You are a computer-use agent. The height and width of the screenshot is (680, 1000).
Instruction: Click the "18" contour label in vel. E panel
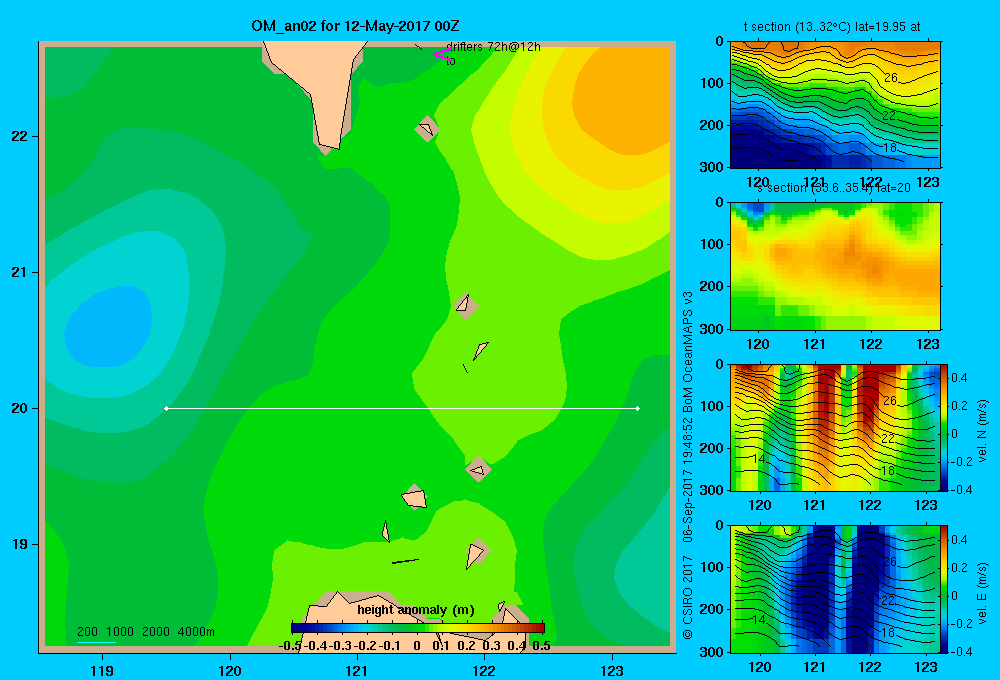pyautogui.click(x=888, y=632)
